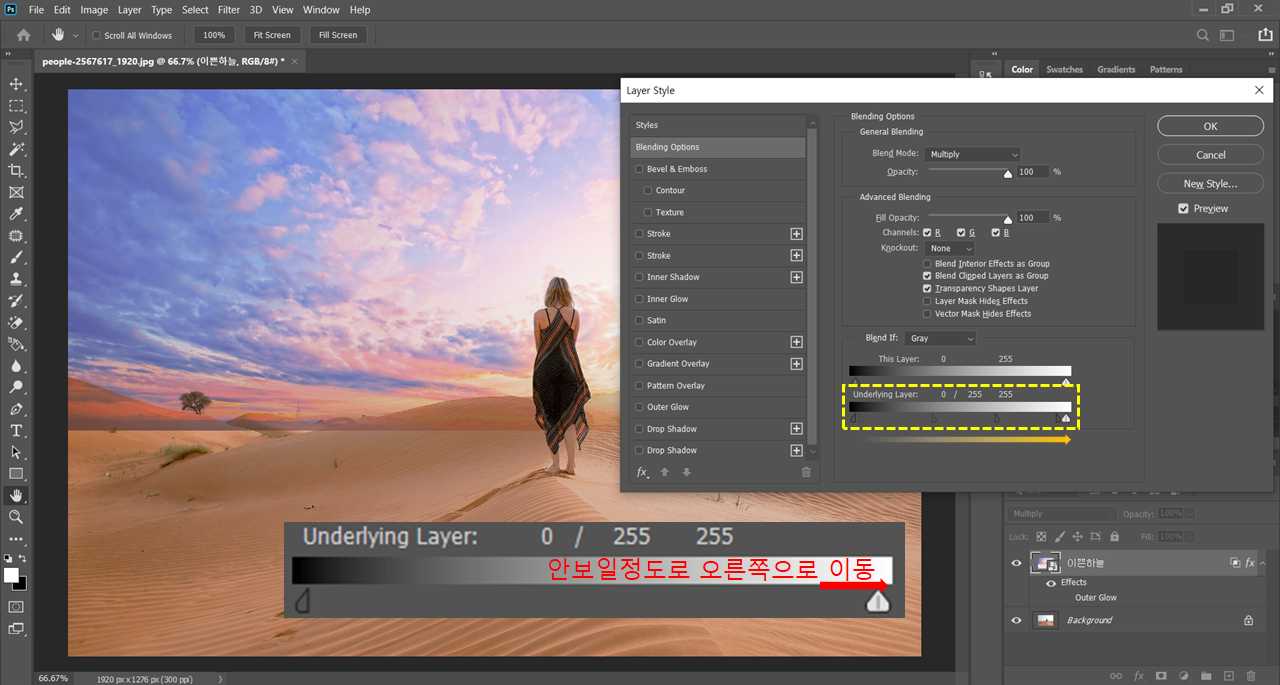This screenshot has height=685, width=1280.
Task: Select the Blur tool
Action: pos(16,366)
